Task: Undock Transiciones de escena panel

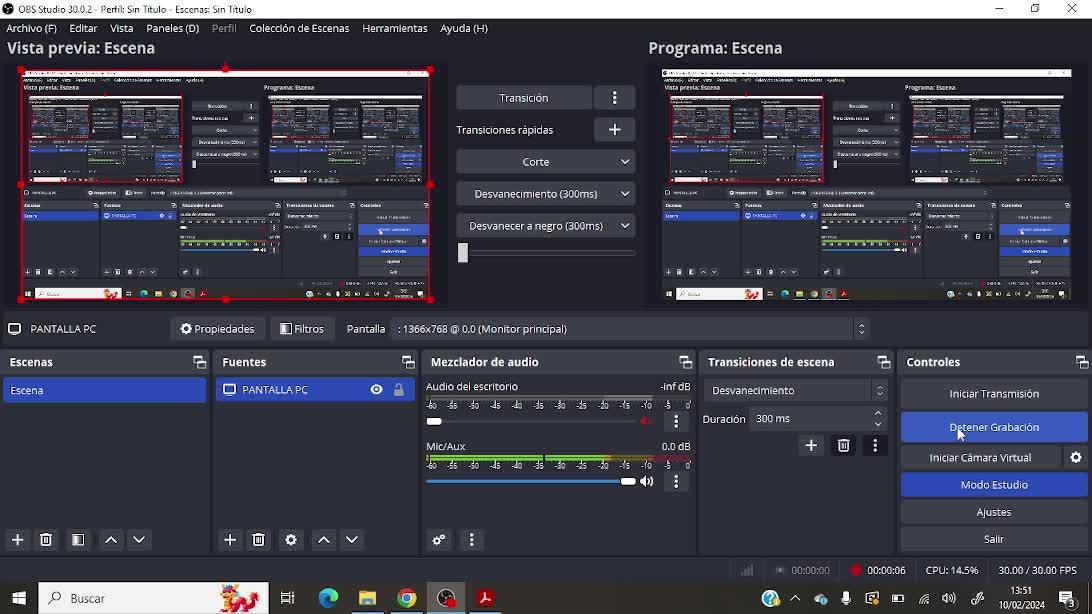Action: (884, 362)
